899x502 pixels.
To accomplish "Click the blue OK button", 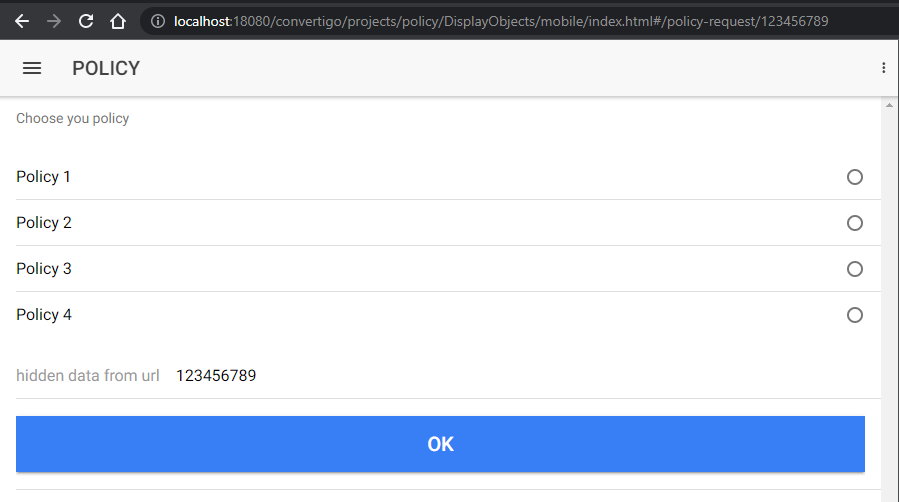I will point(440,444).
